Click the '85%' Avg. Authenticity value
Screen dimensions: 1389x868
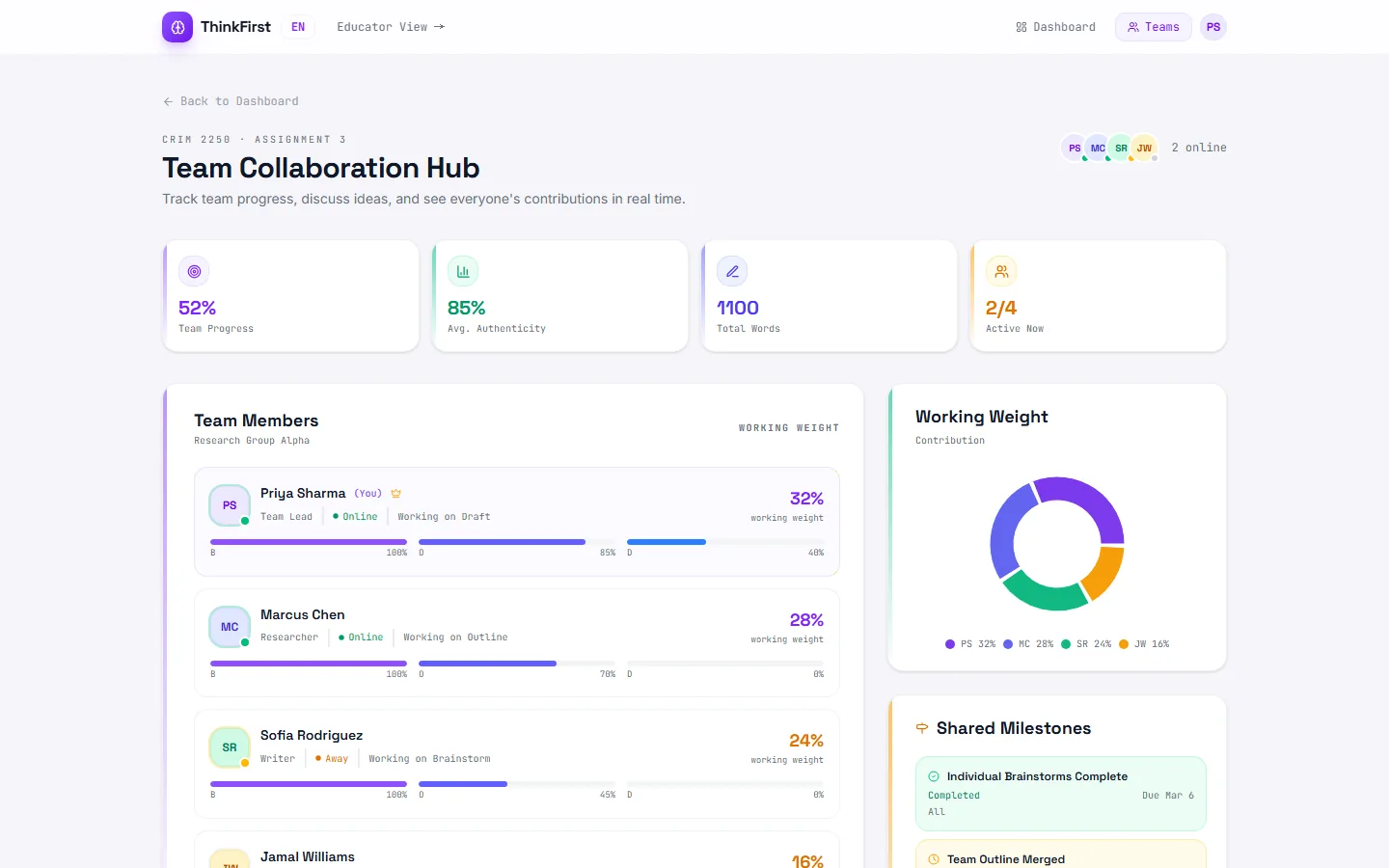466,308
